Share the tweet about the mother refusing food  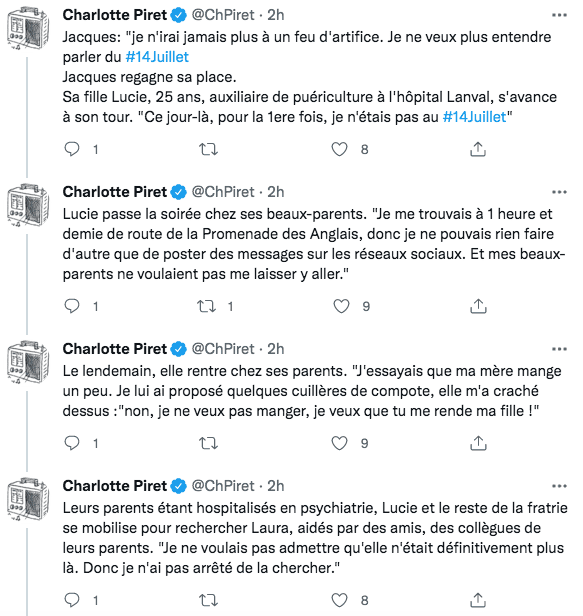click(478, 443)
